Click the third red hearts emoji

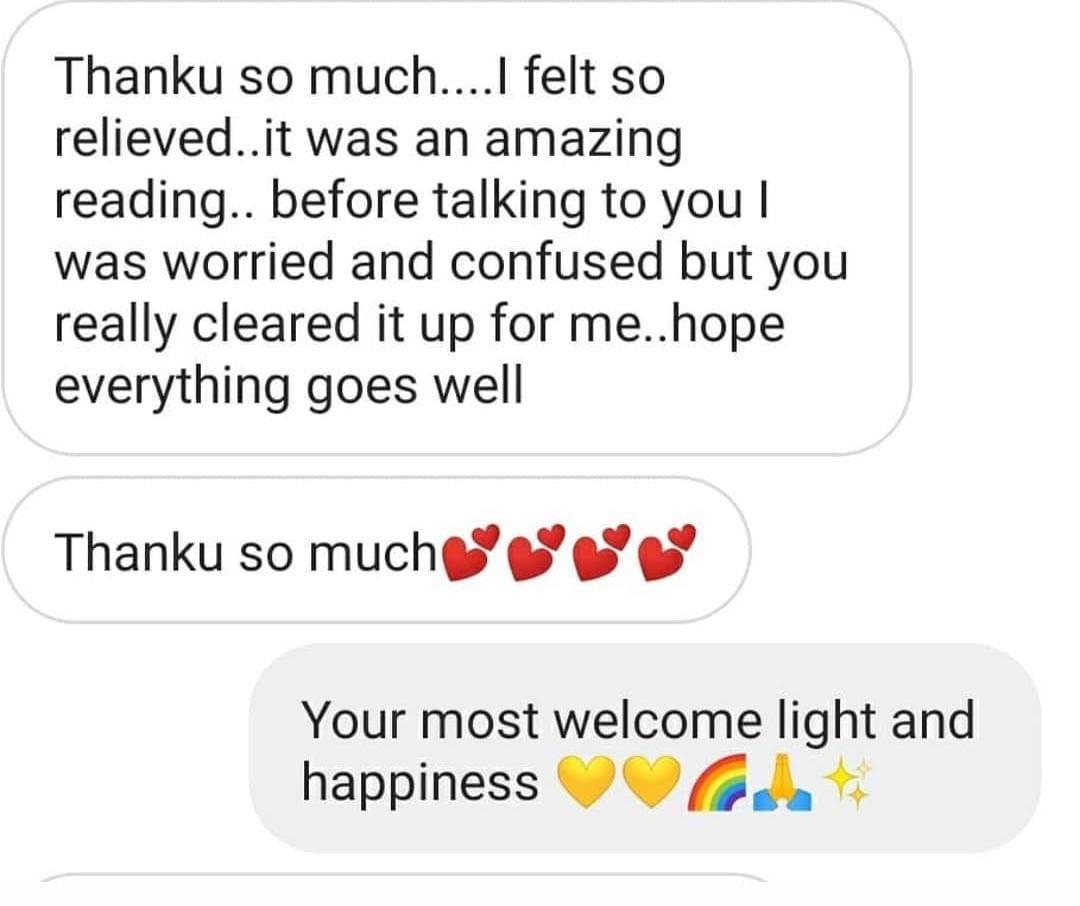pyautogui.click(x=603, y=552)
